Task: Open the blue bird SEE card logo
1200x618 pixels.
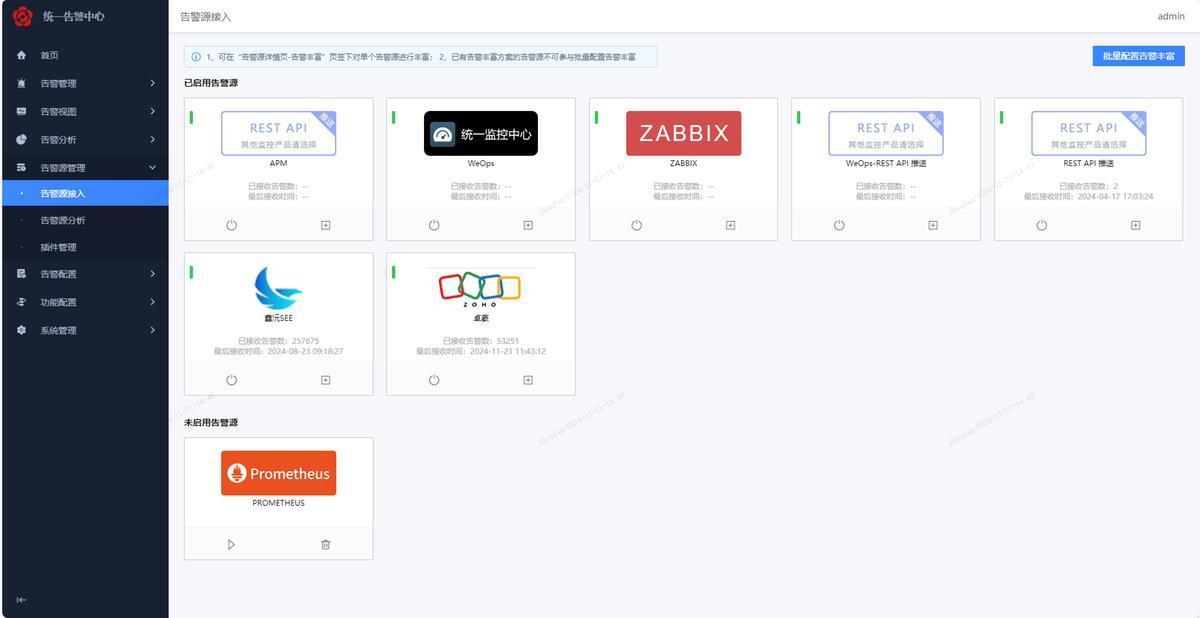Action: point(278,288)
